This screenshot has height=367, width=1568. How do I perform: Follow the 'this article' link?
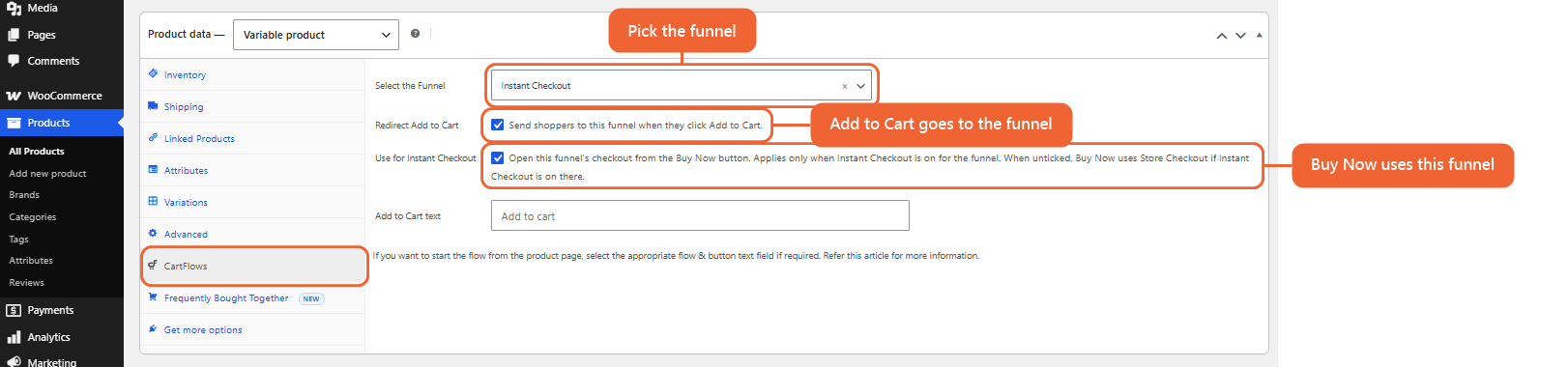click(x=867, y=256)
